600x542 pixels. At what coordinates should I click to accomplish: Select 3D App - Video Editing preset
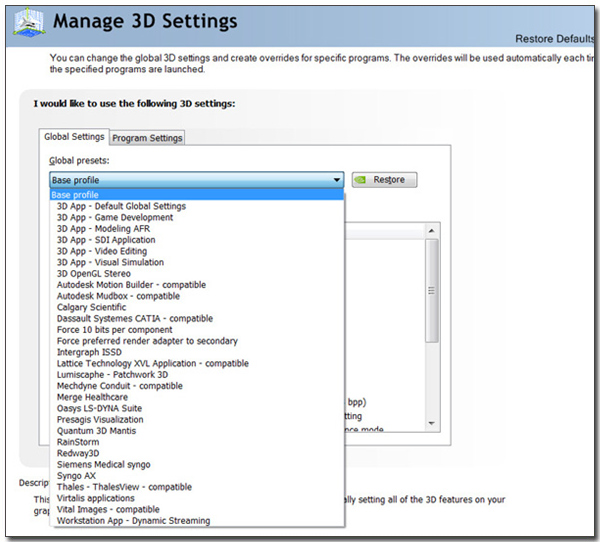click(x=197, y=251)
